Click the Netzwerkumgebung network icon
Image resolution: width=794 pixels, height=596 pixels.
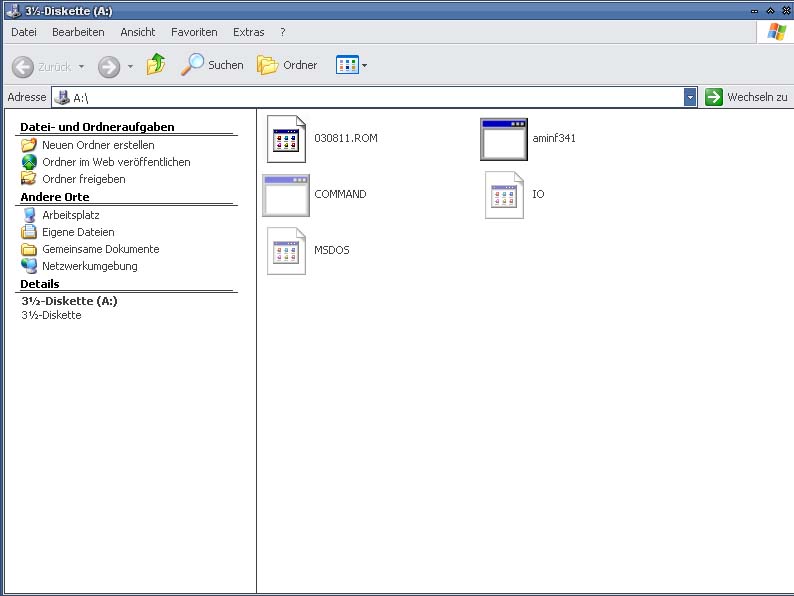pos(29,266)
